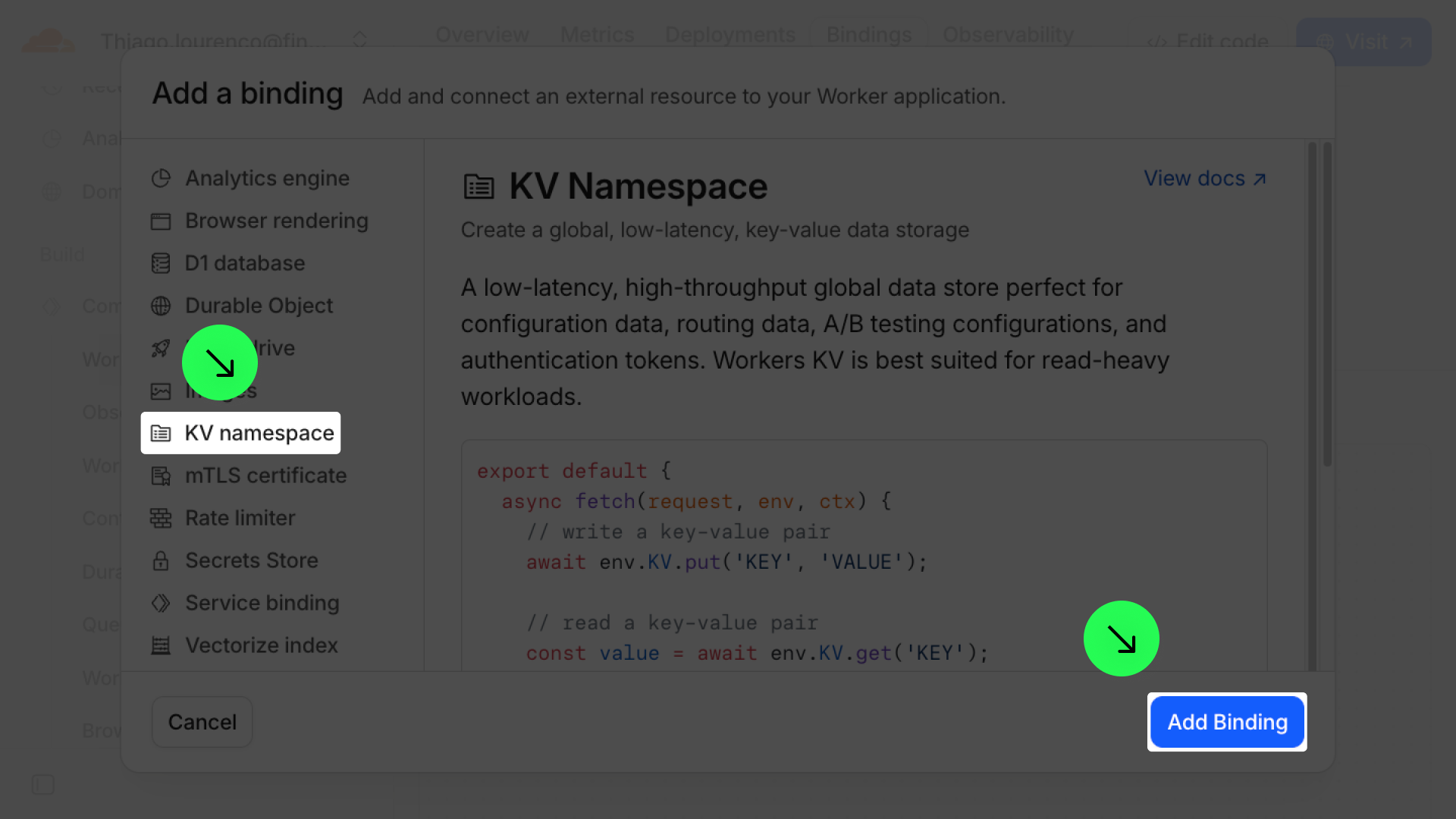The height and width of the screenshot is (819, 1456).
Task: Click the Visit button
Action: click(x=1363, y=42)
